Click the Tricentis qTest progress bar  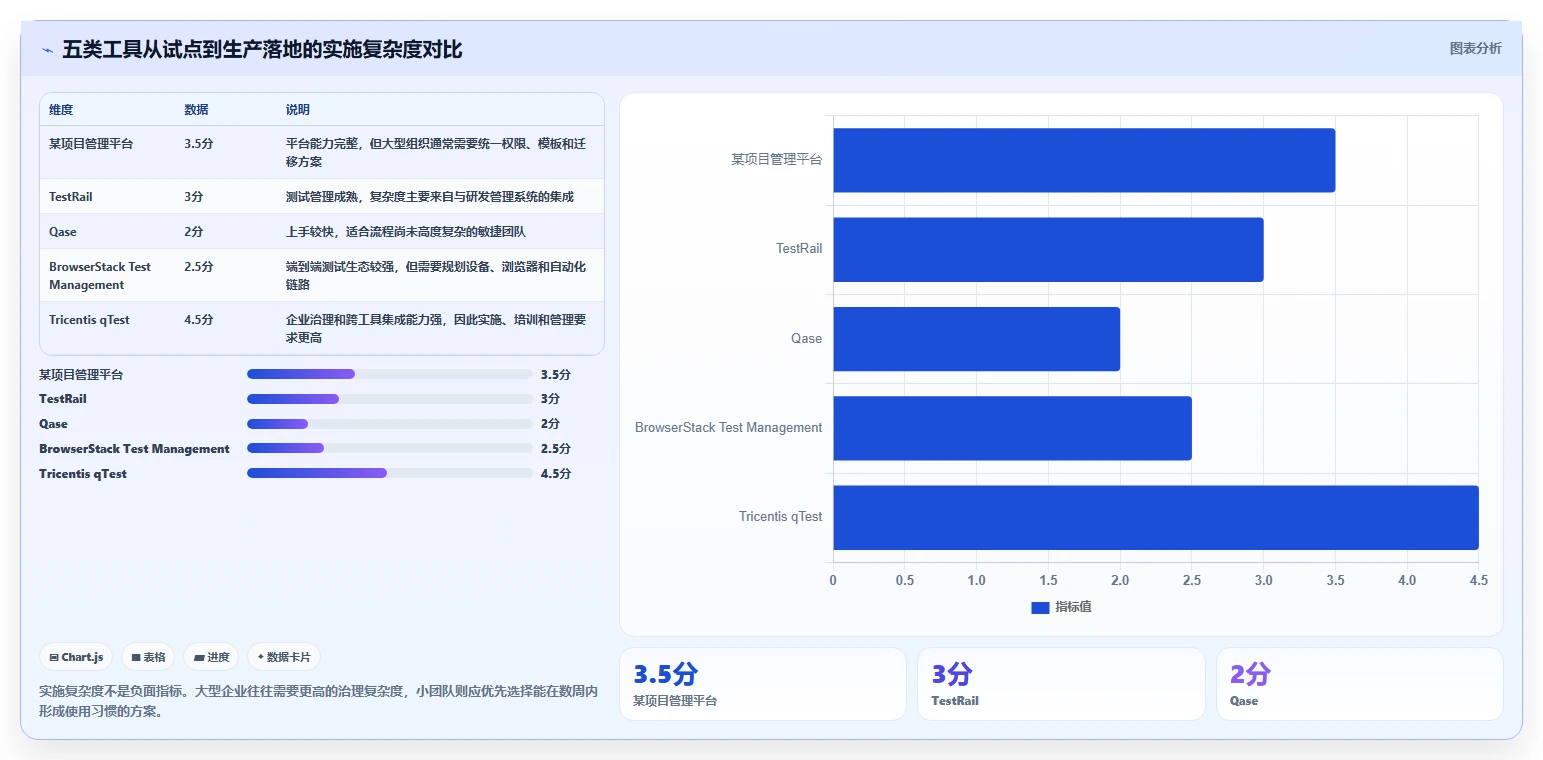pyautogui.click(x=389, y=473)
